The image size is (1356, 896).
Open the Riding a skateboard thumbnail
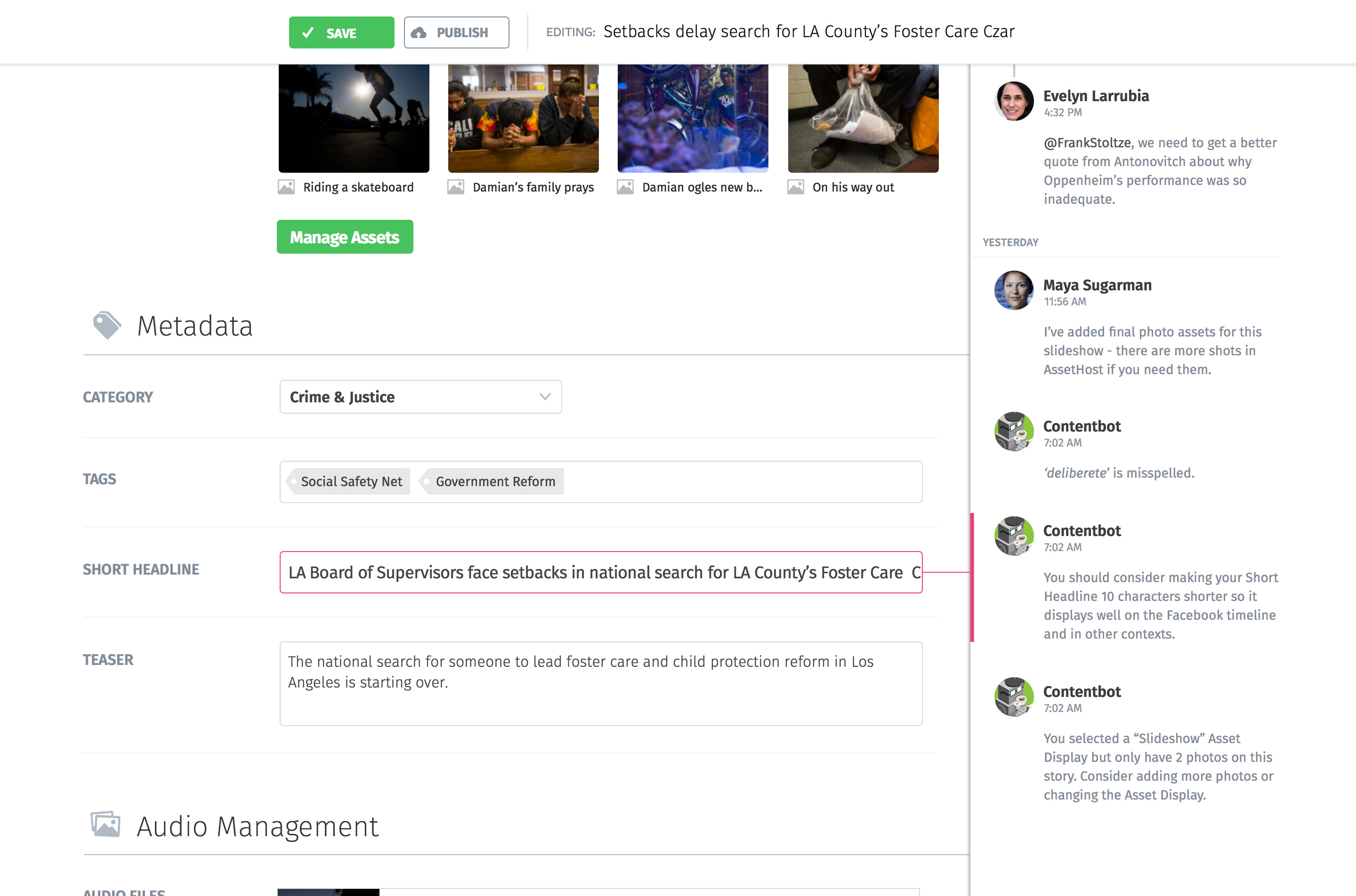(x=354, y=118)
